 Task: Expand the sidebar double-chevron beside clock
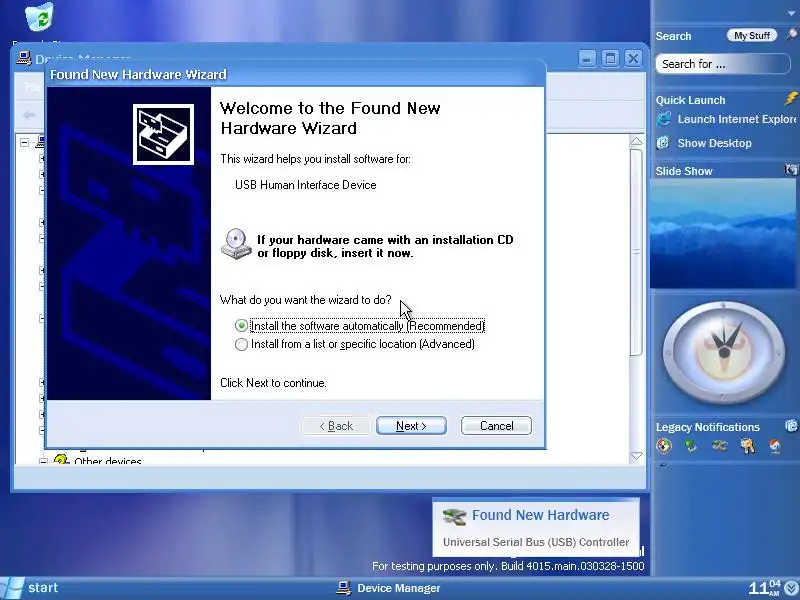click(x=791, y=589)
